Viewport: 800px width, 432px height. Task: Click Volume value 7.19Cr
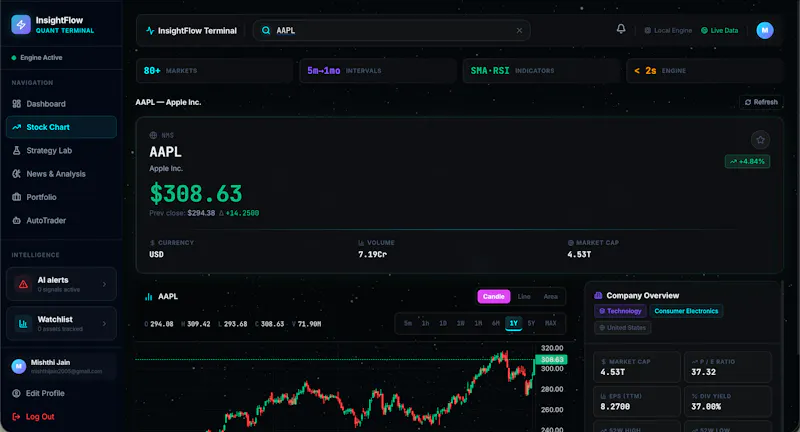pyautogui.click(x=372, y=255)
